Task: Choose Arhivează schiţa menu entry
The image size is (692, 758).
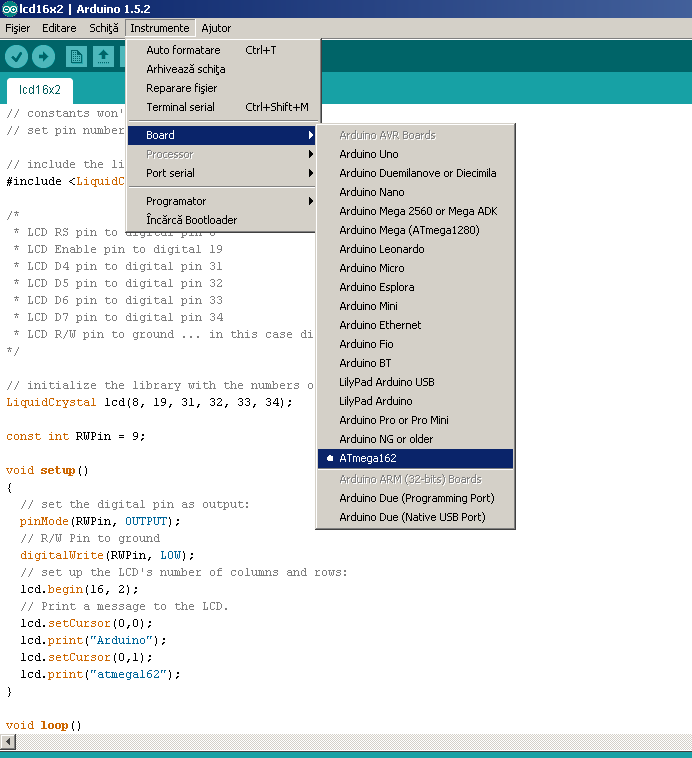Action: (x=222, y=69)
